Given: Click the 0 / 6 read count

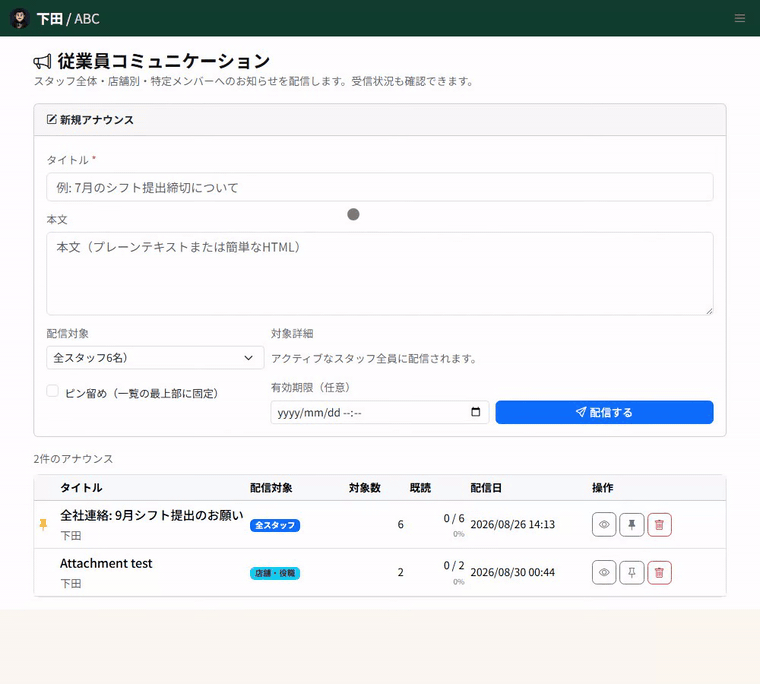Looking at the screenshot, I should [454, 519].
